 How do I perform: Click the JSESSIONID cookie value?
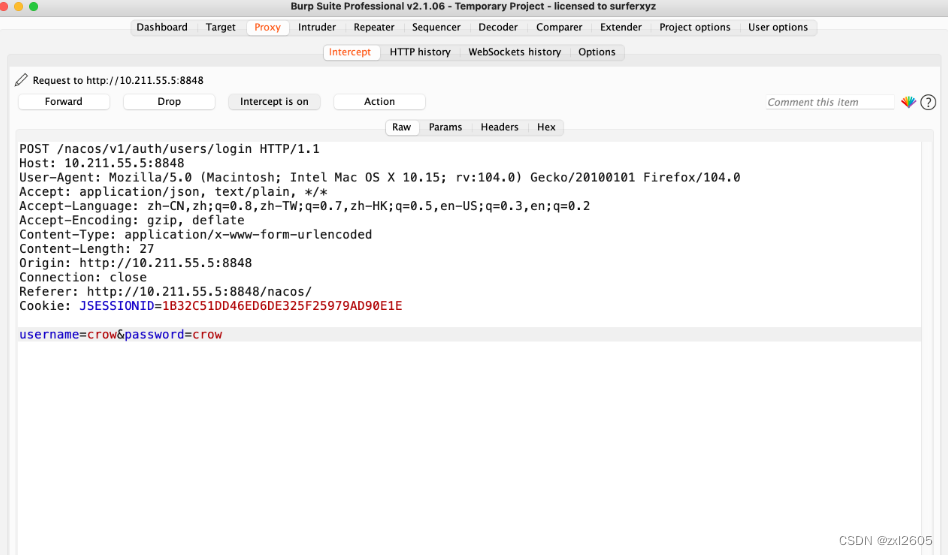[282, 306]
